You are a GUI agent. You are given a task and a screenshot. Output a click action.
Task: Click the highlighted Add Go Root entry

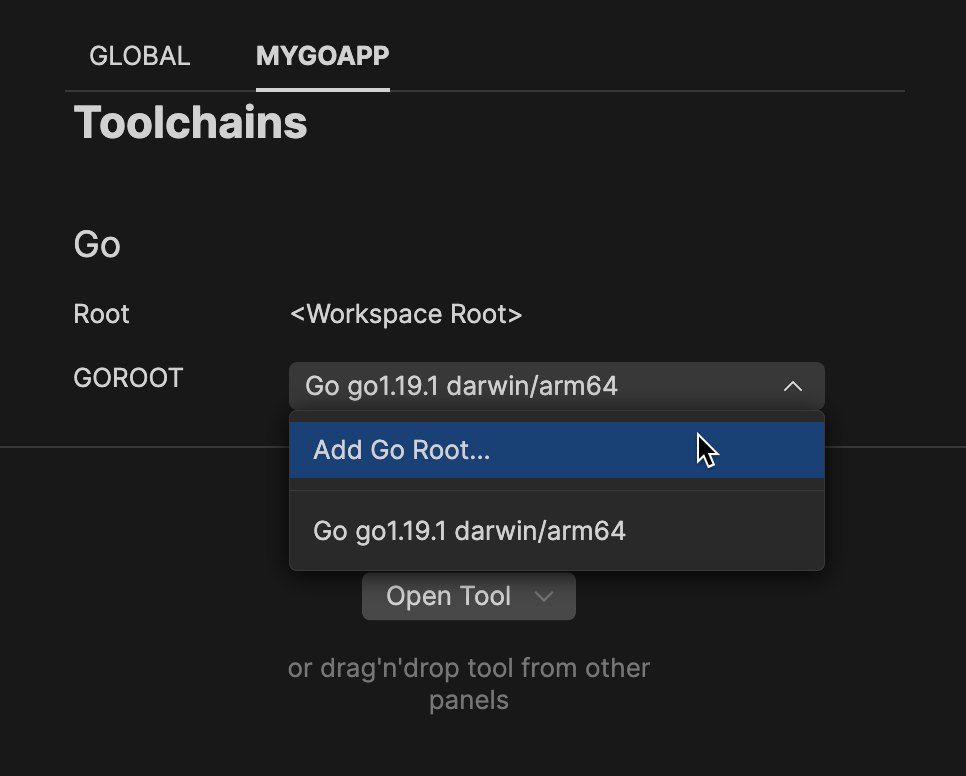pos(557,450)
